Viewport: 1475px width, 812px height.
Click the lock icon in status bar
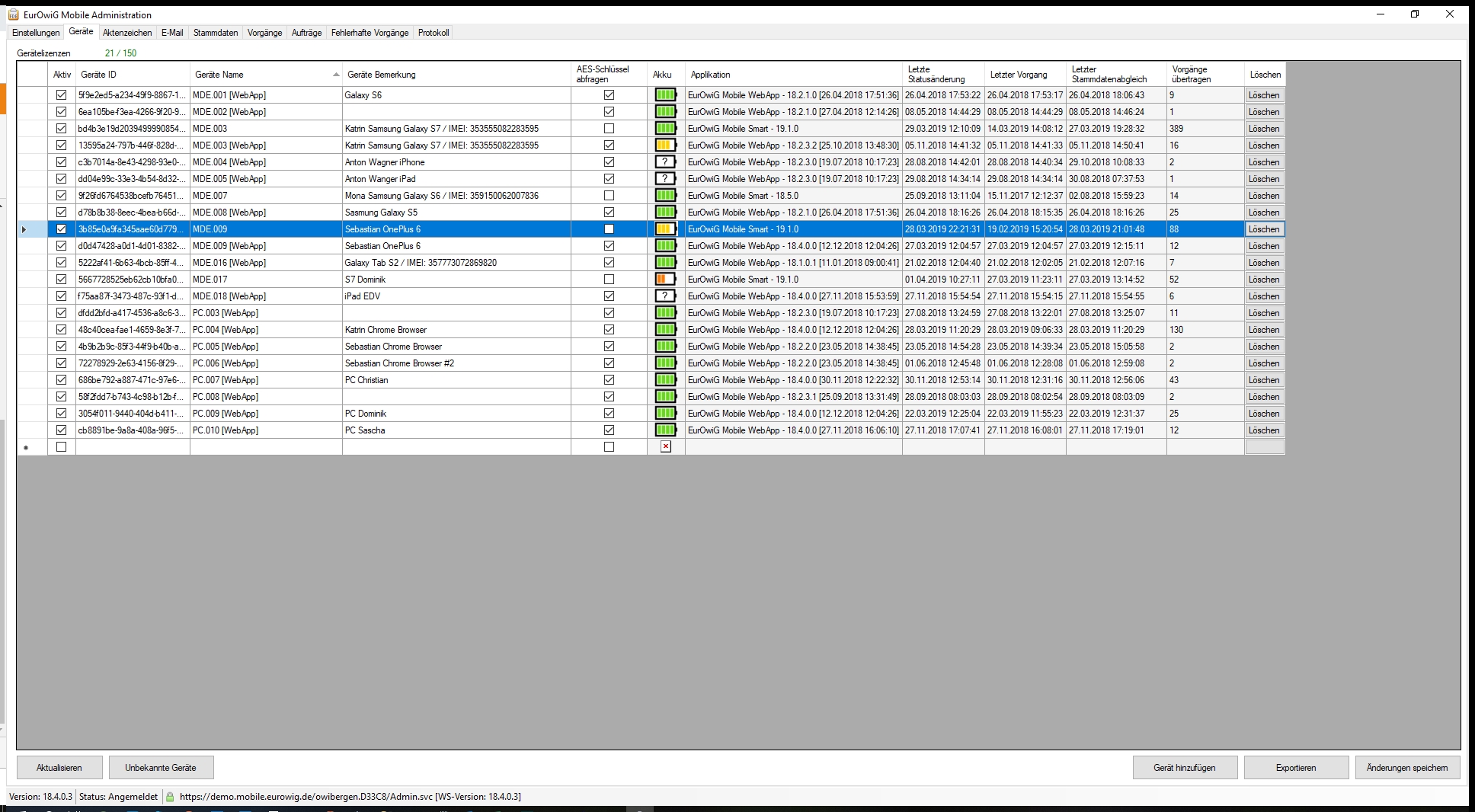170,797
